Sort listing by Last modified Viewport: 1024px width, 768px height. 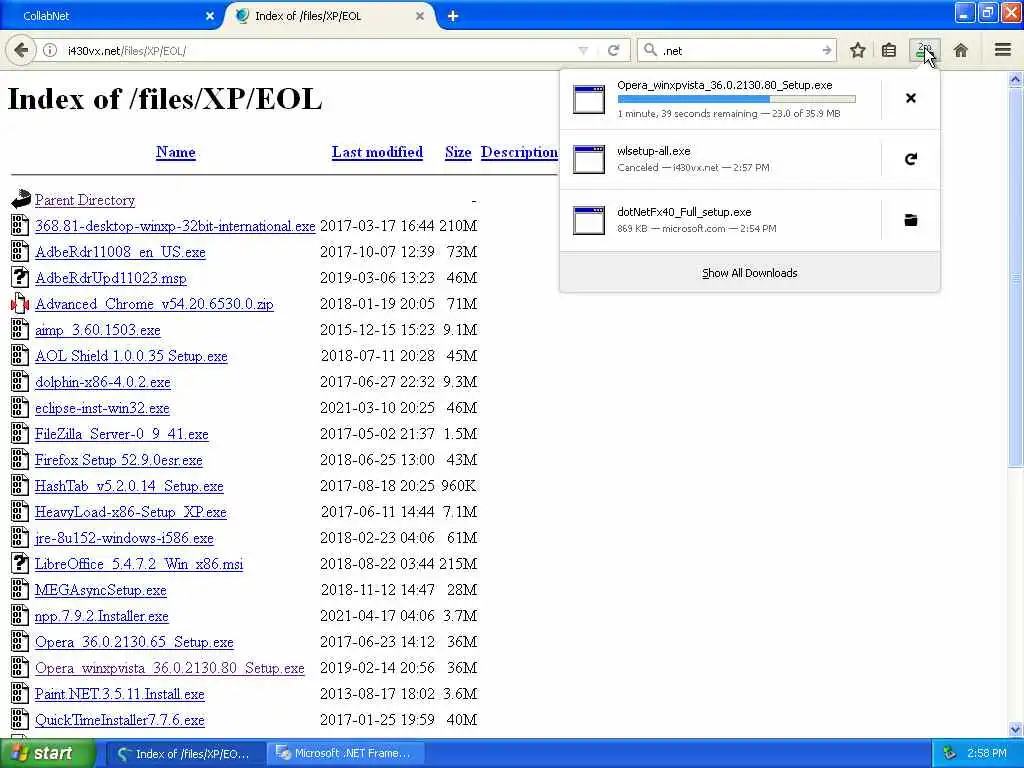[377, 152]
